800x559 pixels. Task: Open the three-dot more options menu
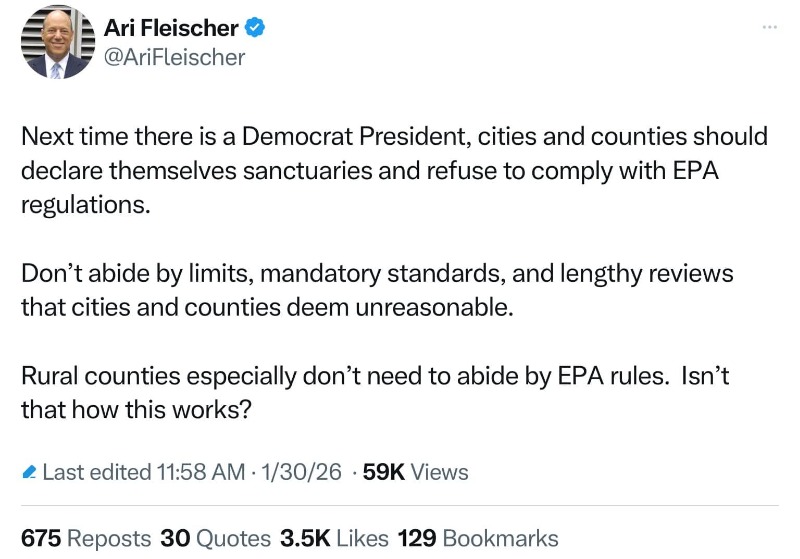tap(769, 26)
